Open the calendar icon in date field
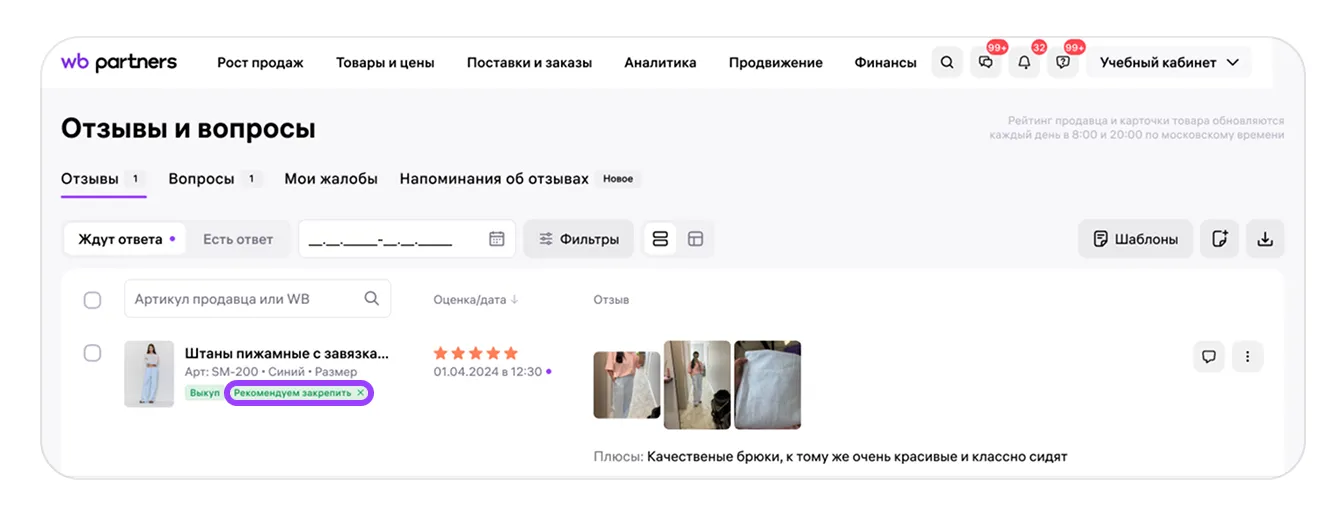Image resolution: width=1344 pixels, height=516 pixels. tap(497, 239)
